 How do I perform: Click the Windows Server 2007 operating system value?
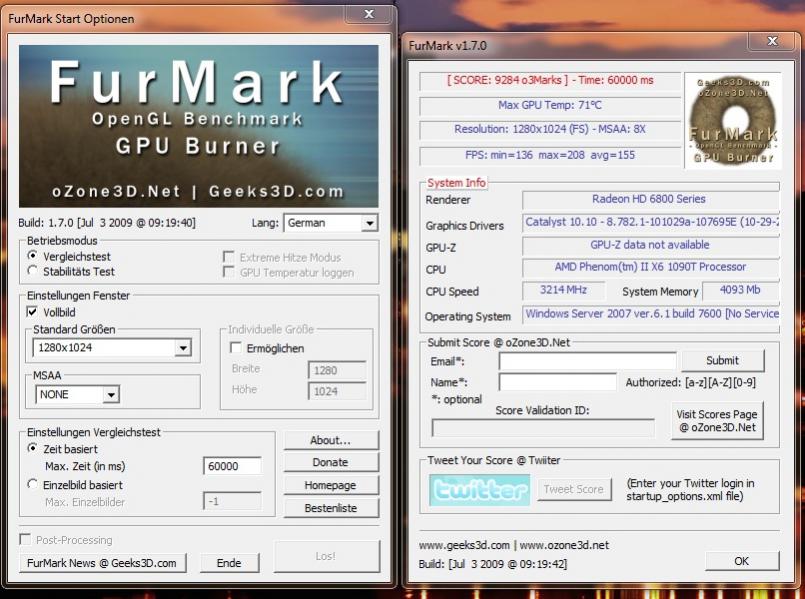(x=651, y=314)
